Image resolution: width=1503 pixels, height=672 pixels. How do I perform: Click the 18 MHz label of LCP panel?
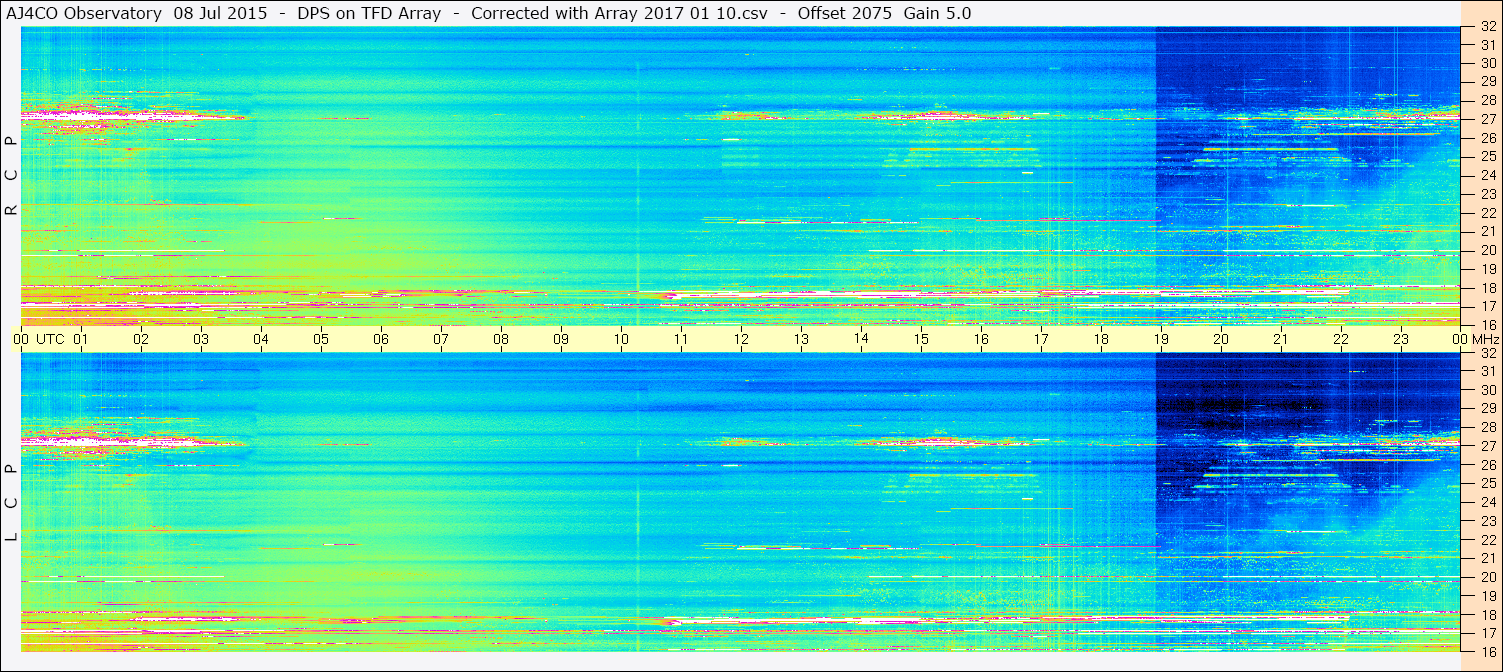click(x=1488, y=614)
